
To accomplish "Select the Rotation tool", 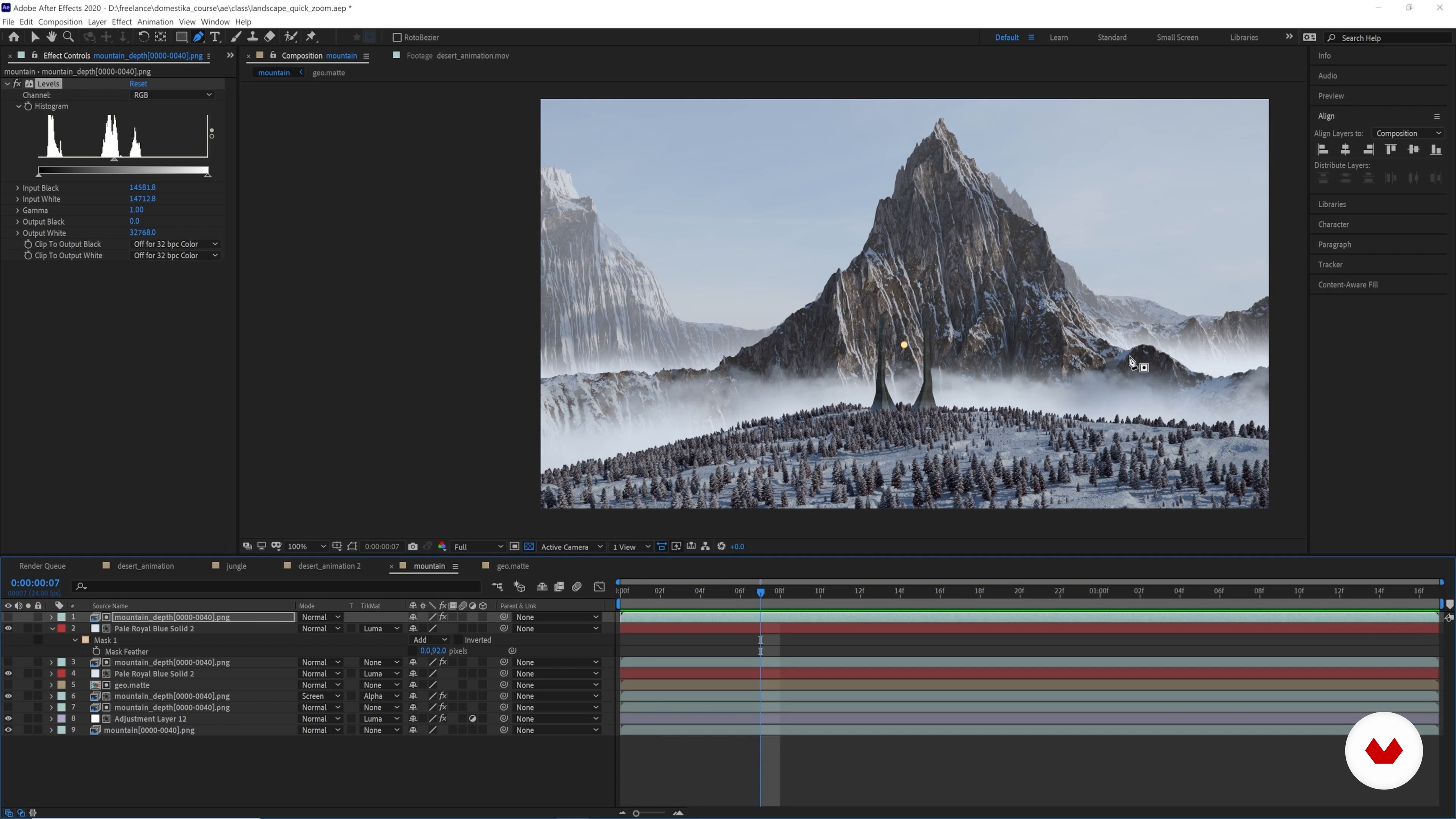I will (x=144, y=37).
